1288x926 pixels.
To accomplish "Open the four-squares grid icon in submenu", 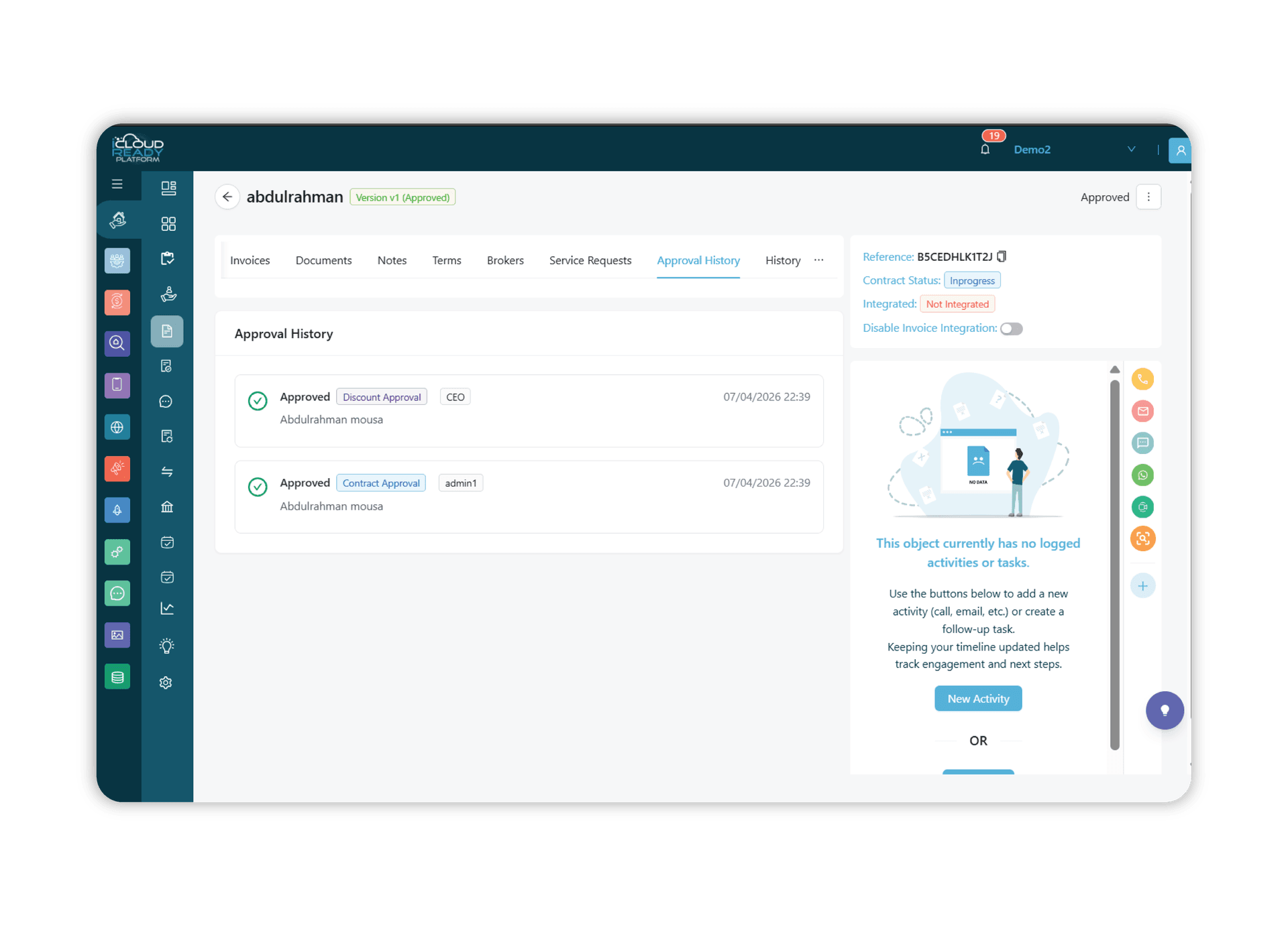I will click(168, 224).
